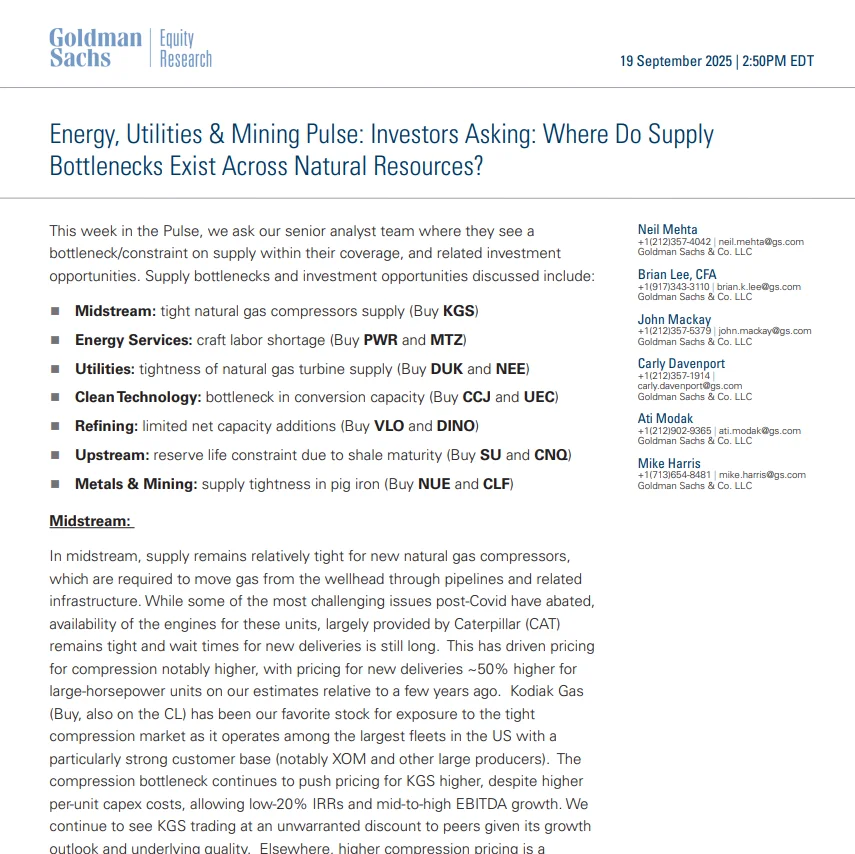Click 'Kodiak Gas' in the paragraph
Image resolution: width=855 pixels, height=854 pixels.
(547, 691)
